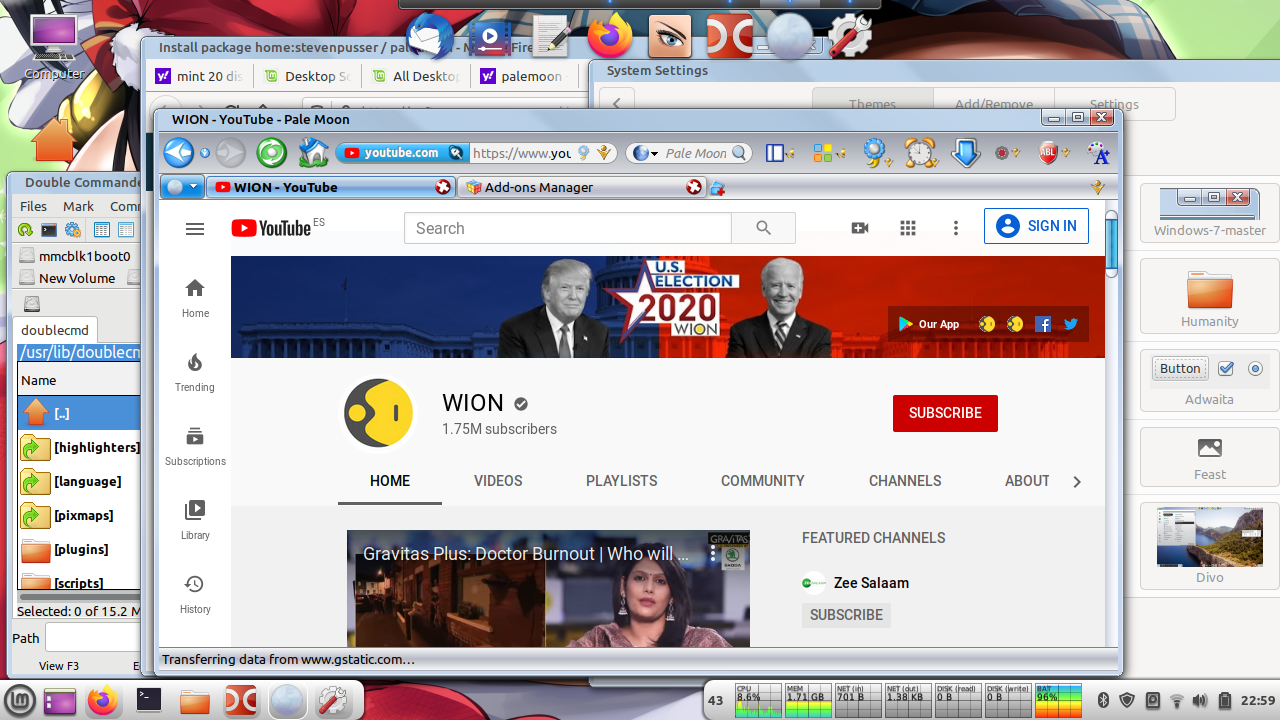
Task: Open Subscriptions in YouTube sidebar
Action: click(x=195, y=446)
